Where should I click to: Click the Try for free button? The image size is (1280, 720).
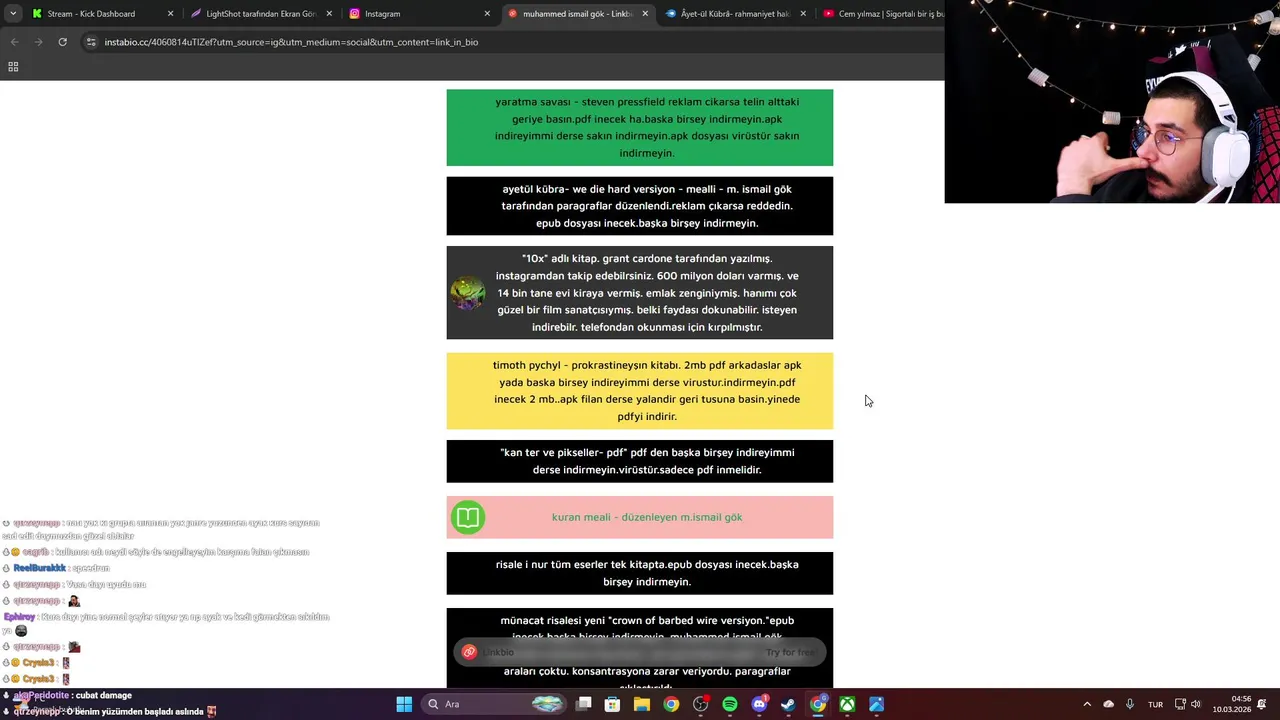790,652
